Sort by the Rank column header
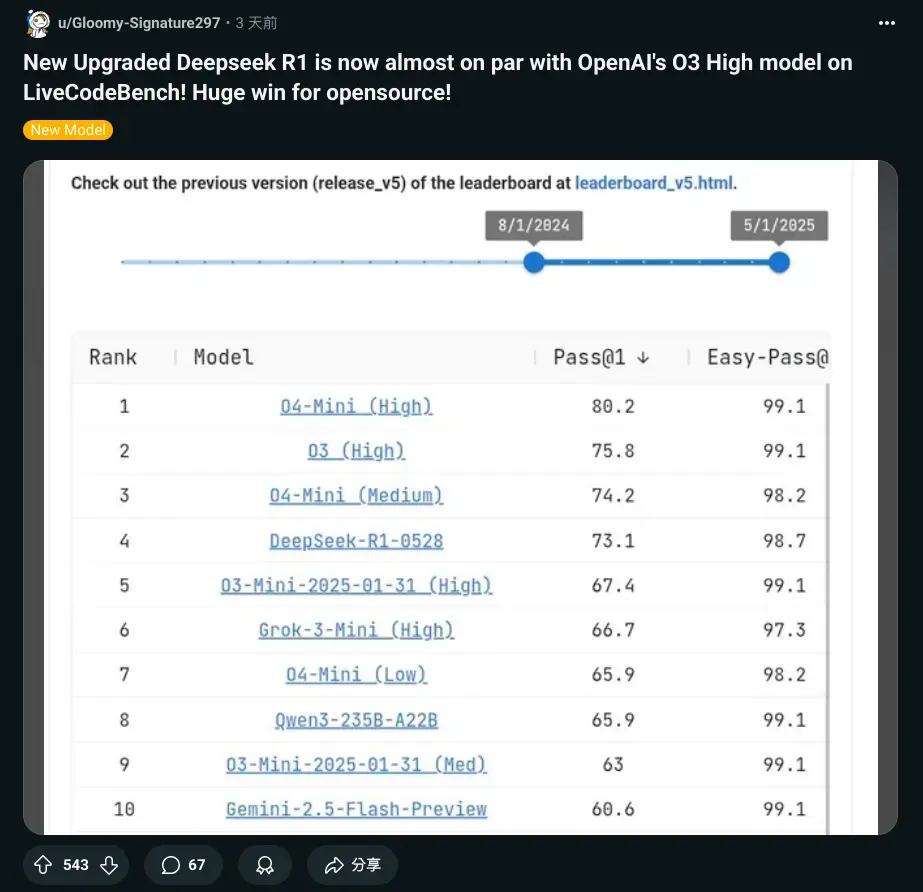The image size is (923, 892). [x=113, y=357]
